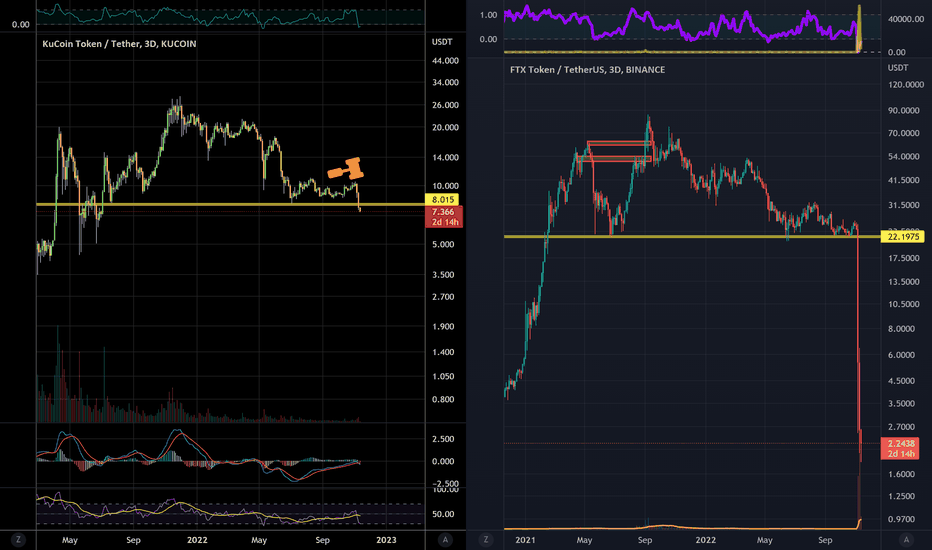Click 44.000 on KuCoin price axis
Screen dimensions: 932x550
pos(445,61)
